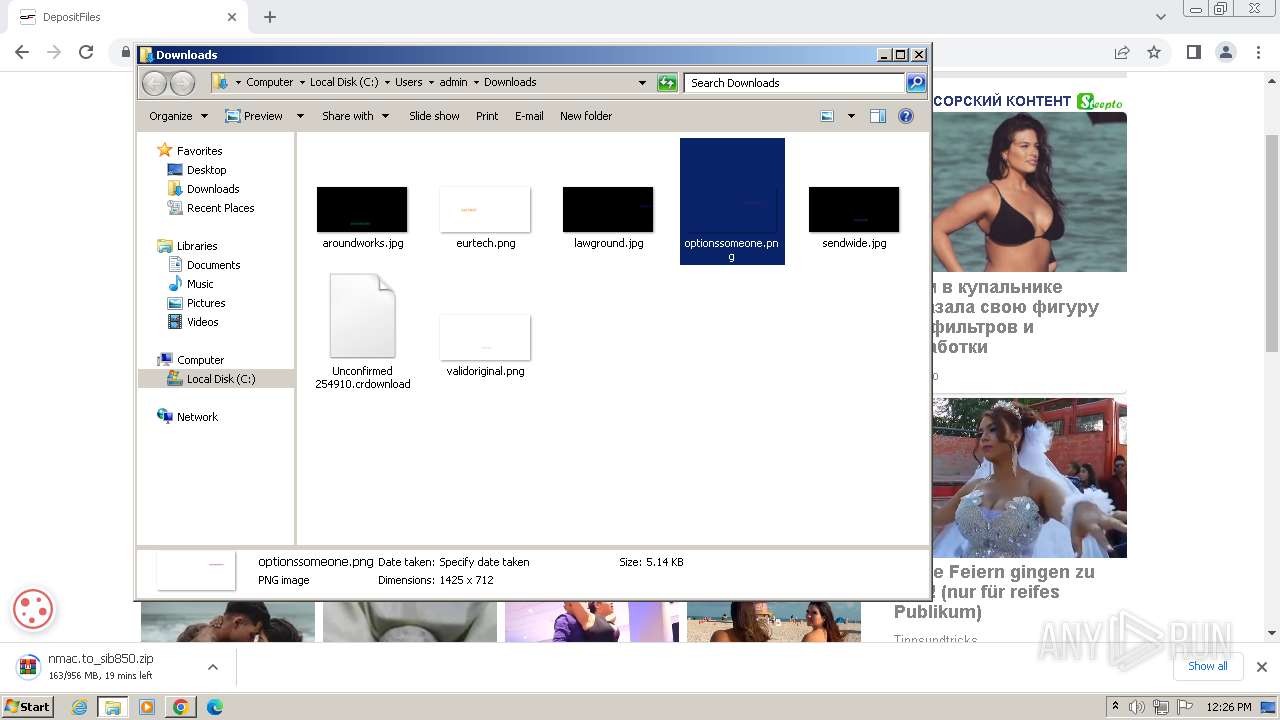Screen dimensions: 1280x720
Task: Click the Microsoft Edge taskbar icon
Action: (x=214, y=707)
